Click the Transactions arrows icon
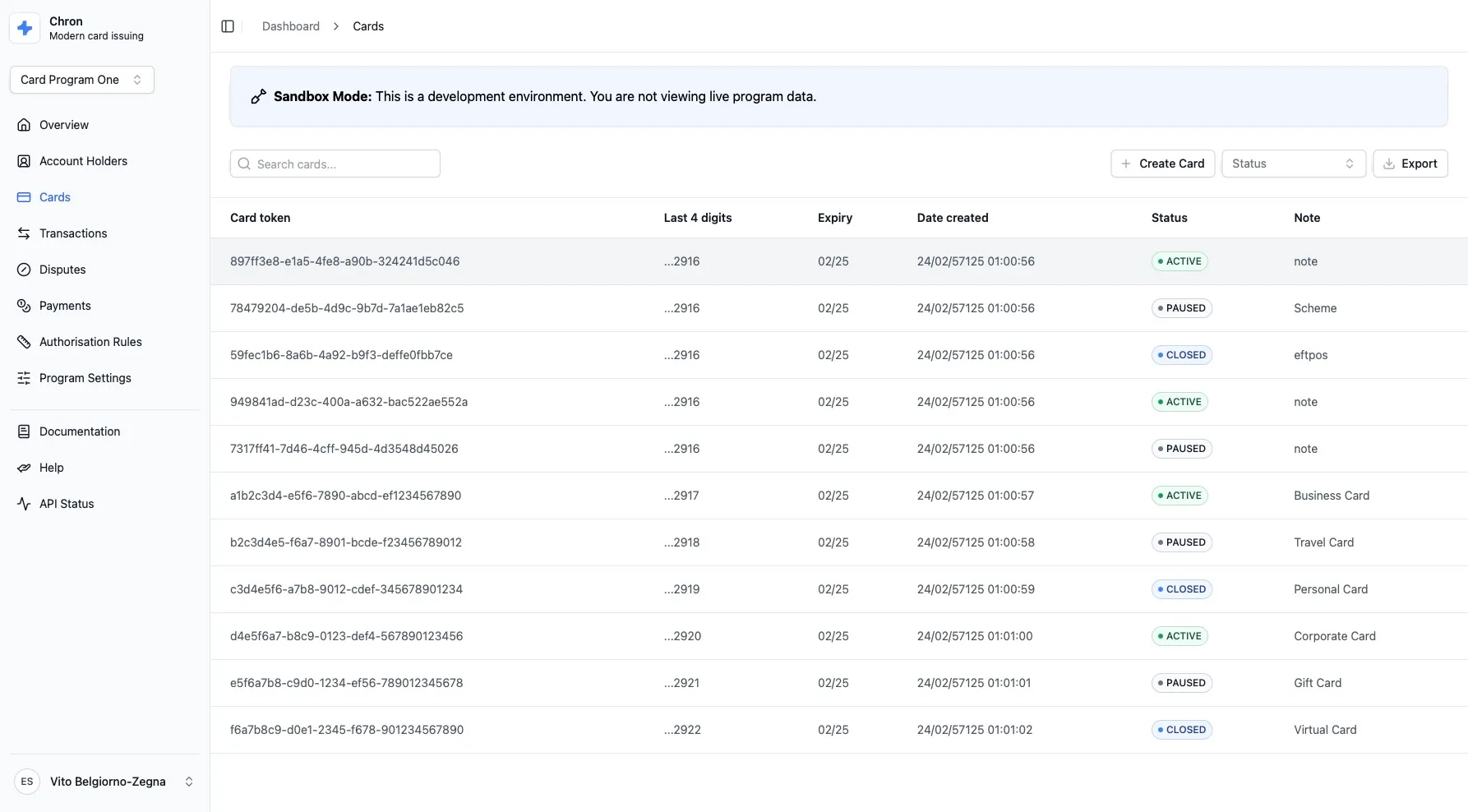 click(24, 233)
